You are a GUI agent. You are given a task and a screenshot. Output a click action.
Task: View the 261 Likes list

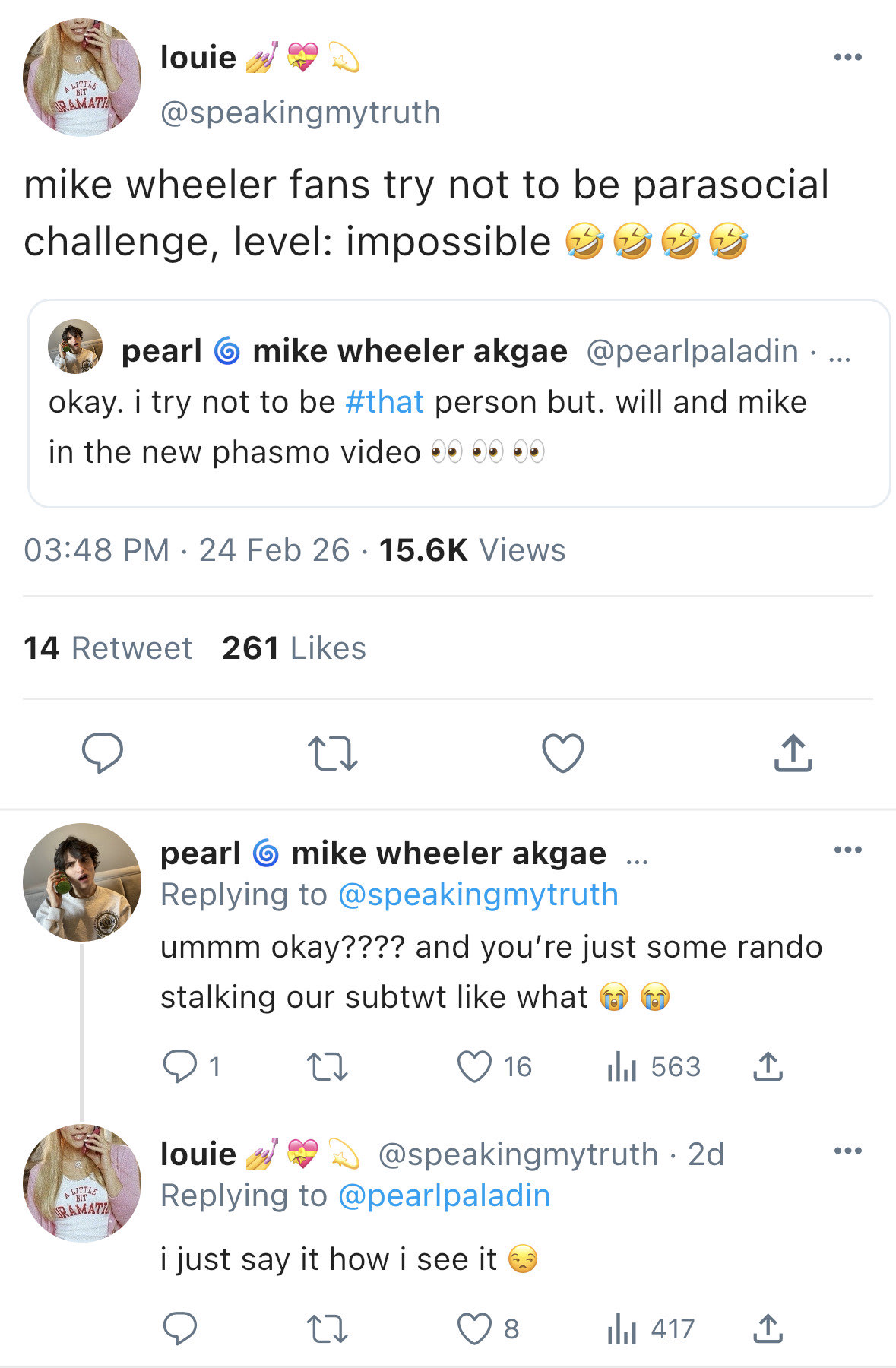pos(293,648)
